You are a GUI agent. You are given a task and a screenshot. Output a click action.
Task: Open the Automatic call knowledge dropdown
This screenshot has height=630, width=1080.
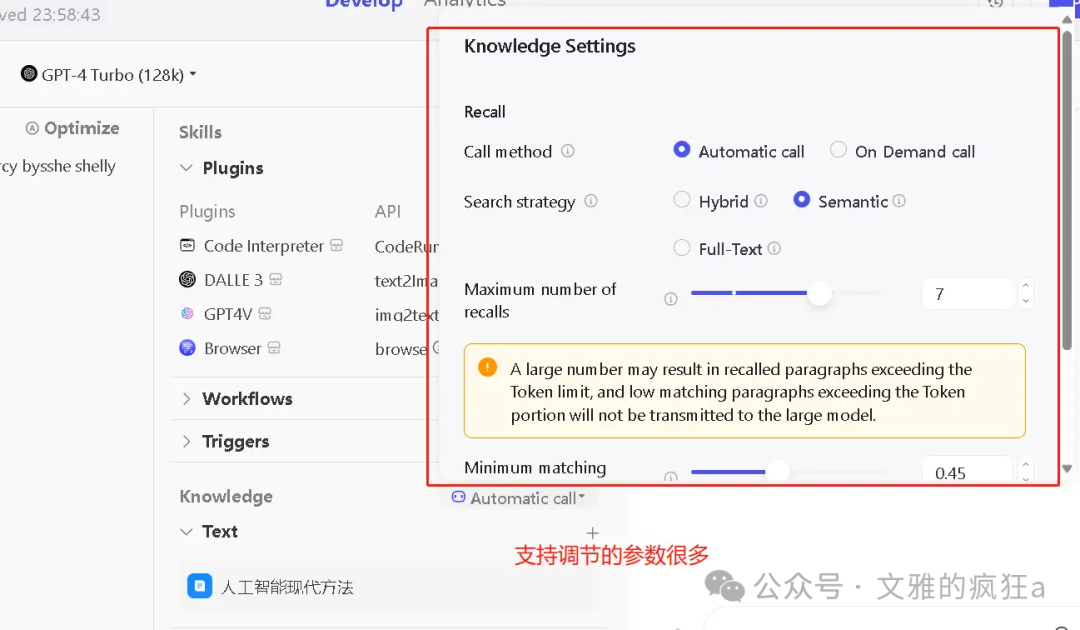[519, 498]
